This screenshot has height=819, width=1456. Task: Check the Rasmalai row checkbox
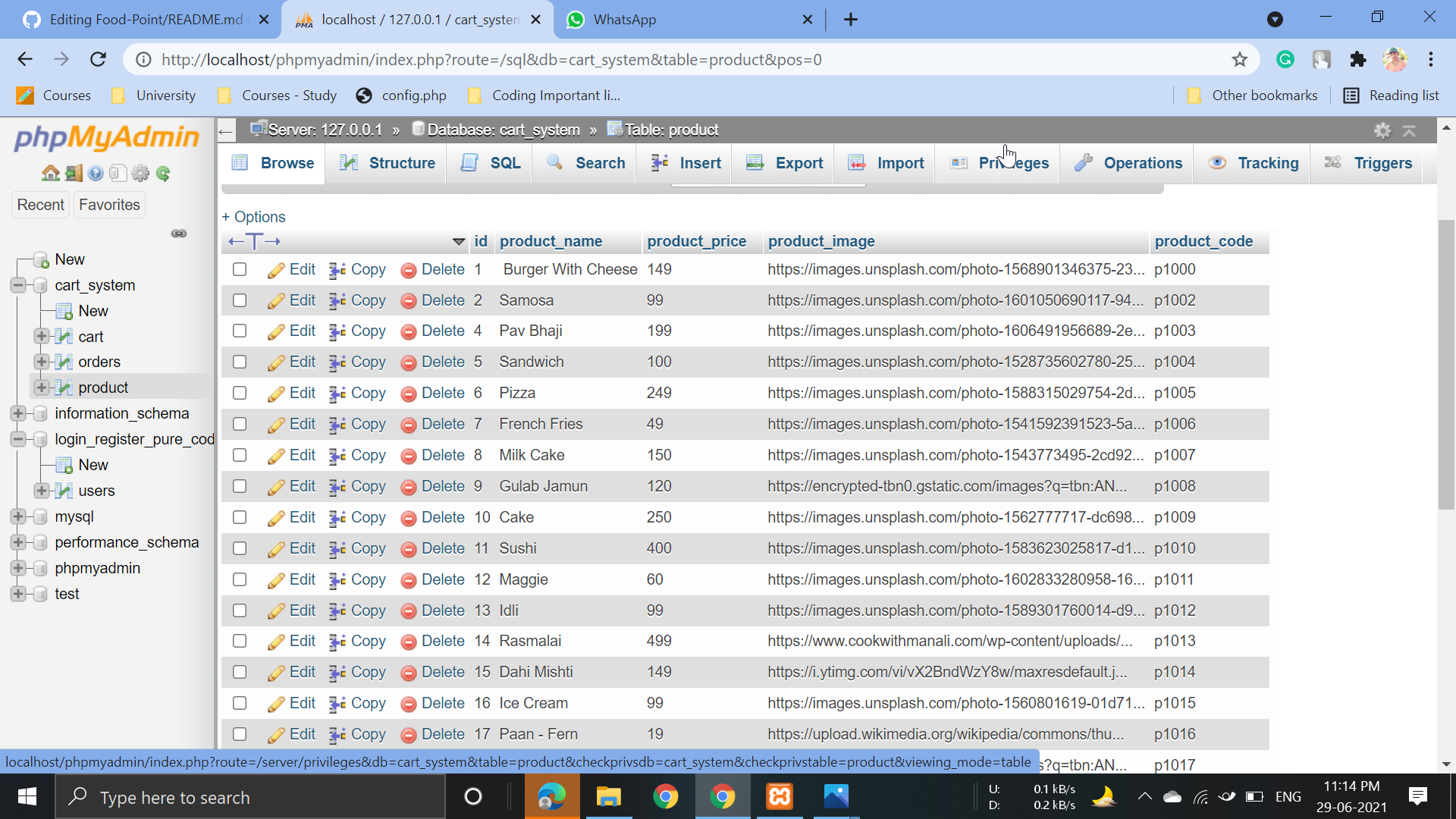240,641
